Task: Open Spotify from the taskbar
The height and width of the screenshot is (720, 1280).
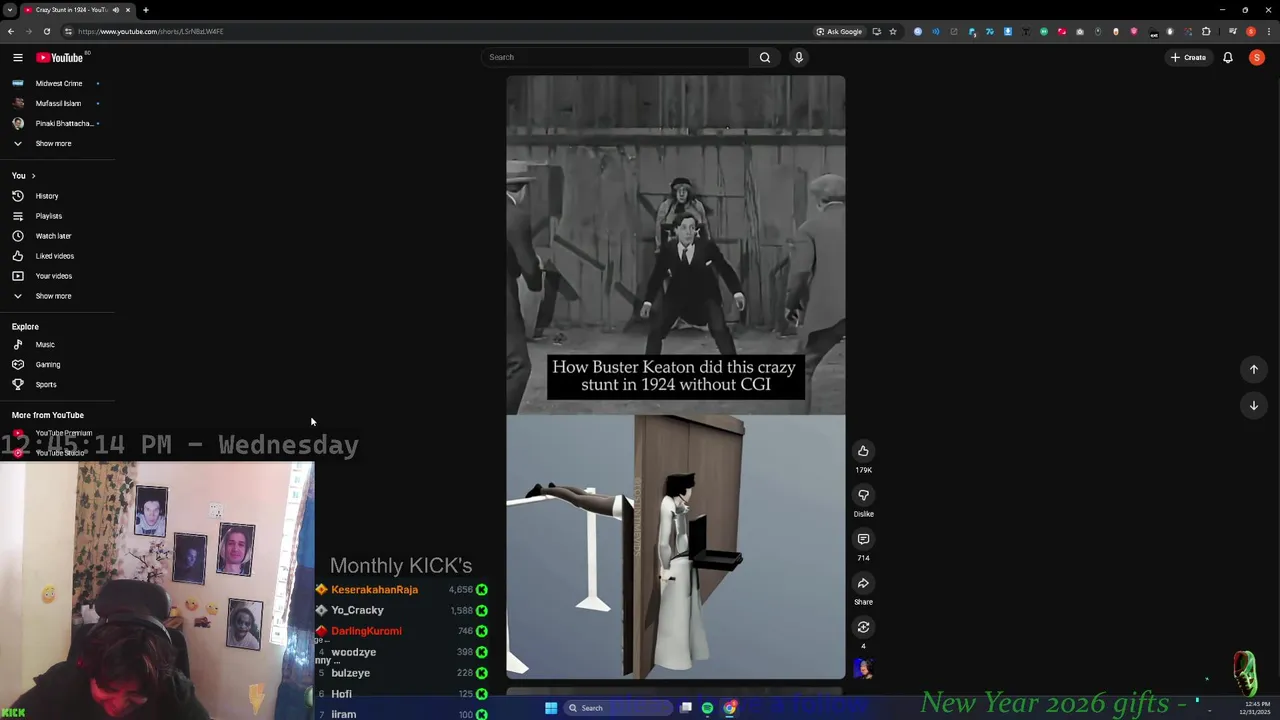Action: pyautogui.click(x=707, y=708)
